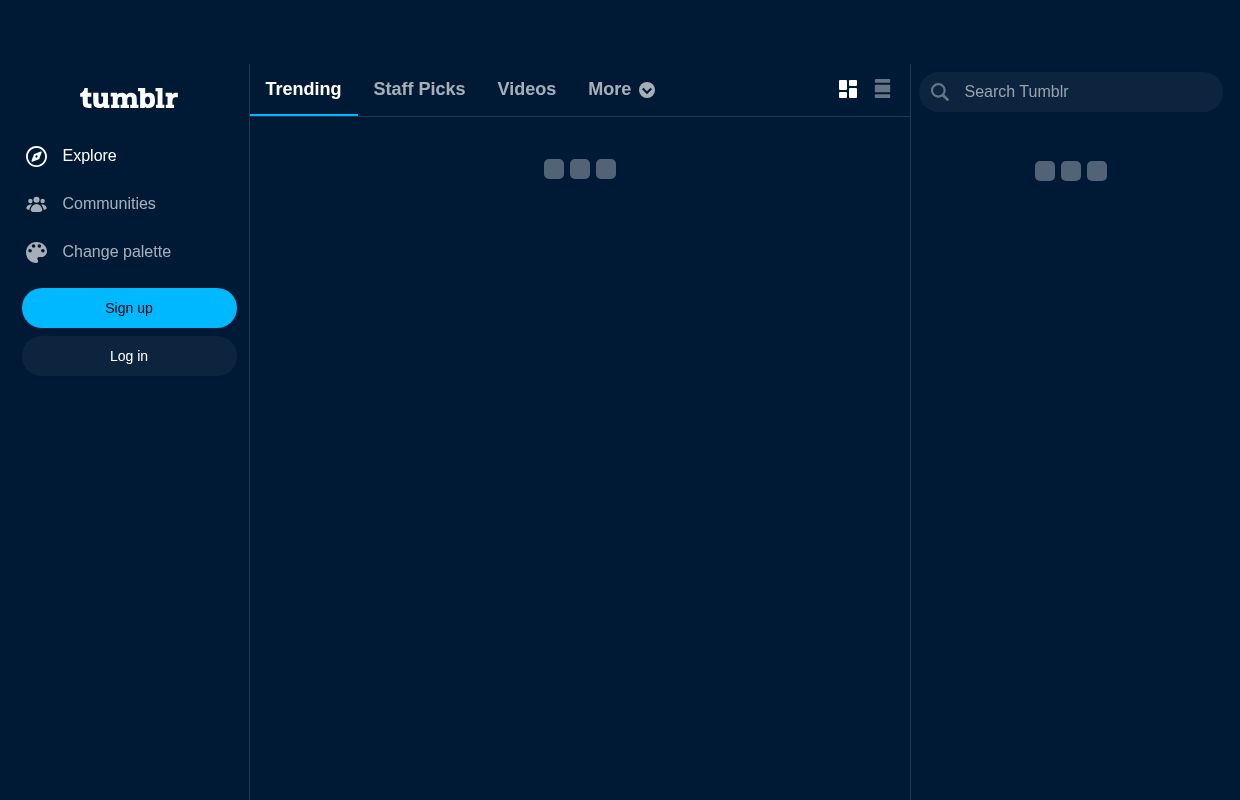This screenshot has width=1240, height=800.
Task: Expand More to see additional categories
Action: coord(621,89)
